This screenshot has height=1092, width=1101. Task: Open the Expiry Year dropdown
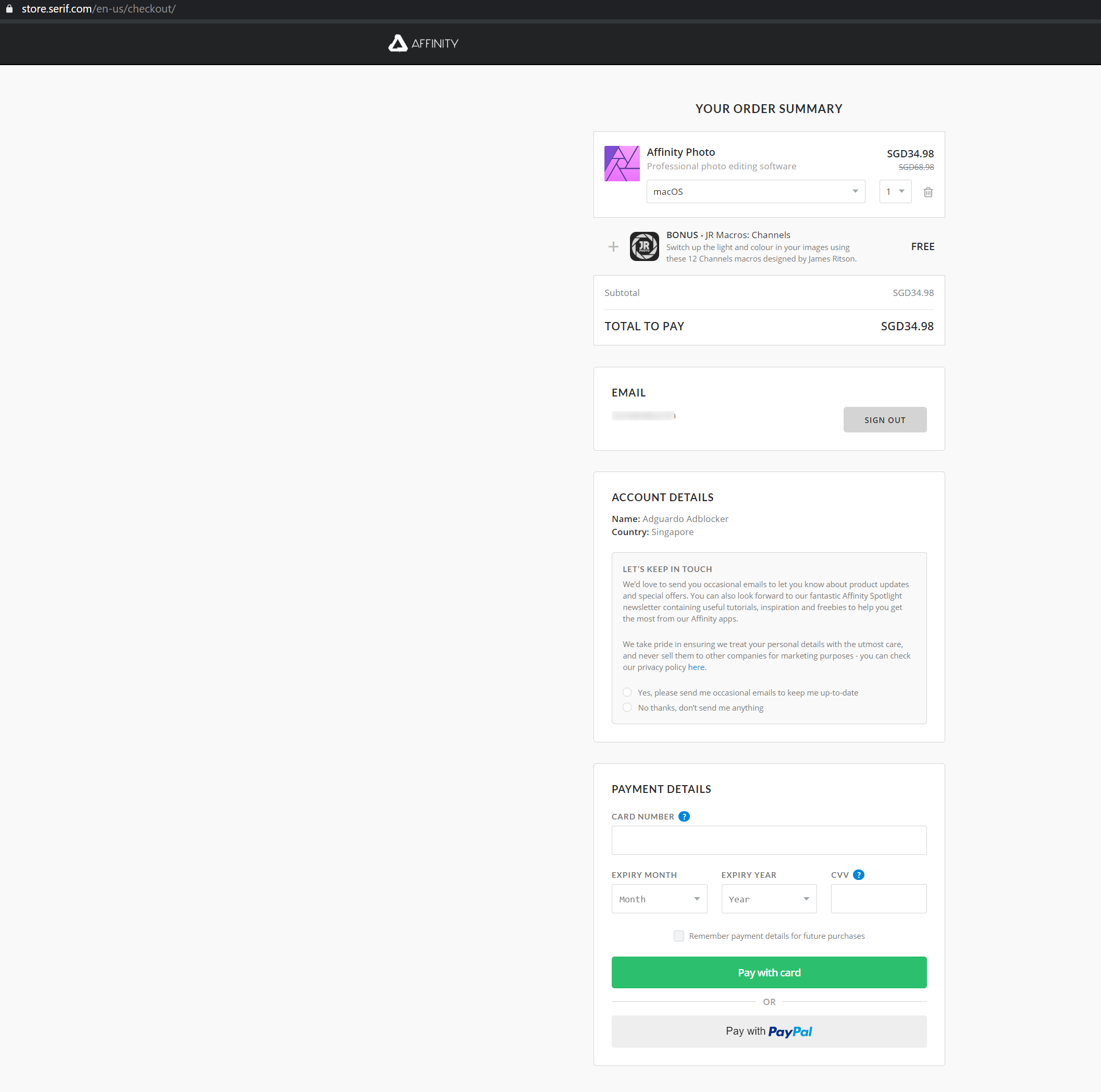768,899
